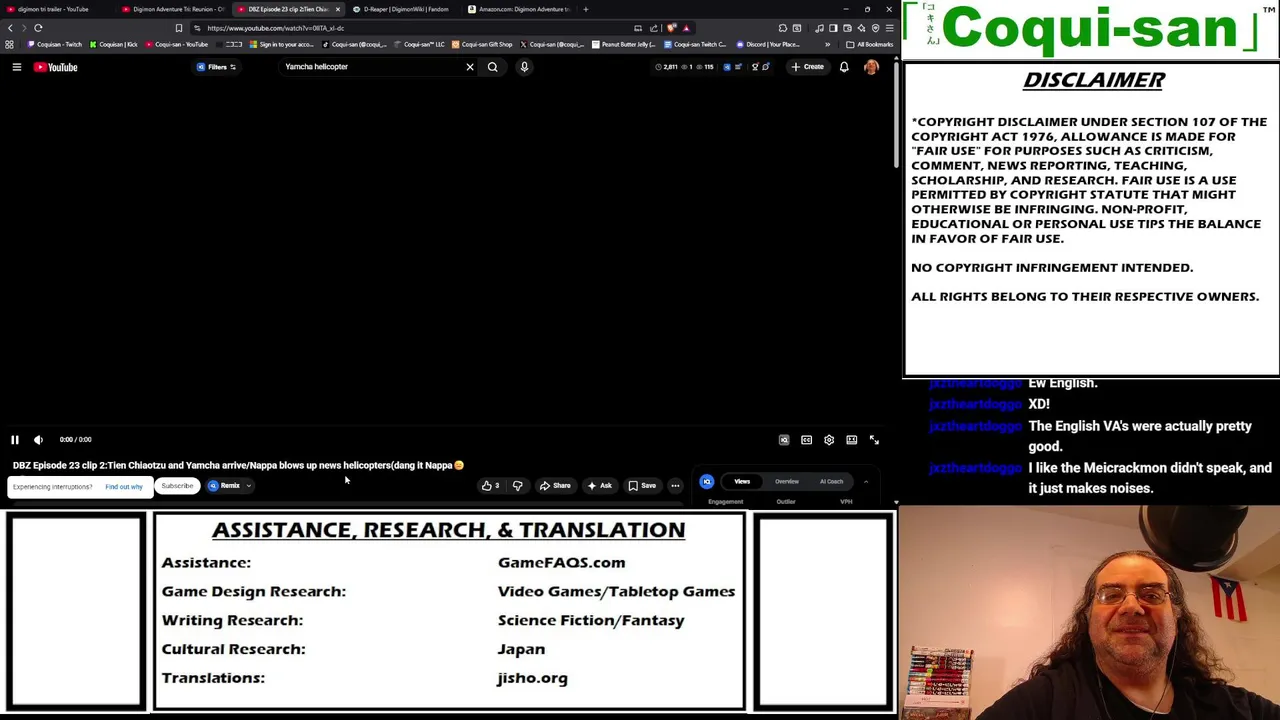This screenshot has height=720, width=1280.
Task: Click the 'Find out why' link
Action: pos(124,487)
